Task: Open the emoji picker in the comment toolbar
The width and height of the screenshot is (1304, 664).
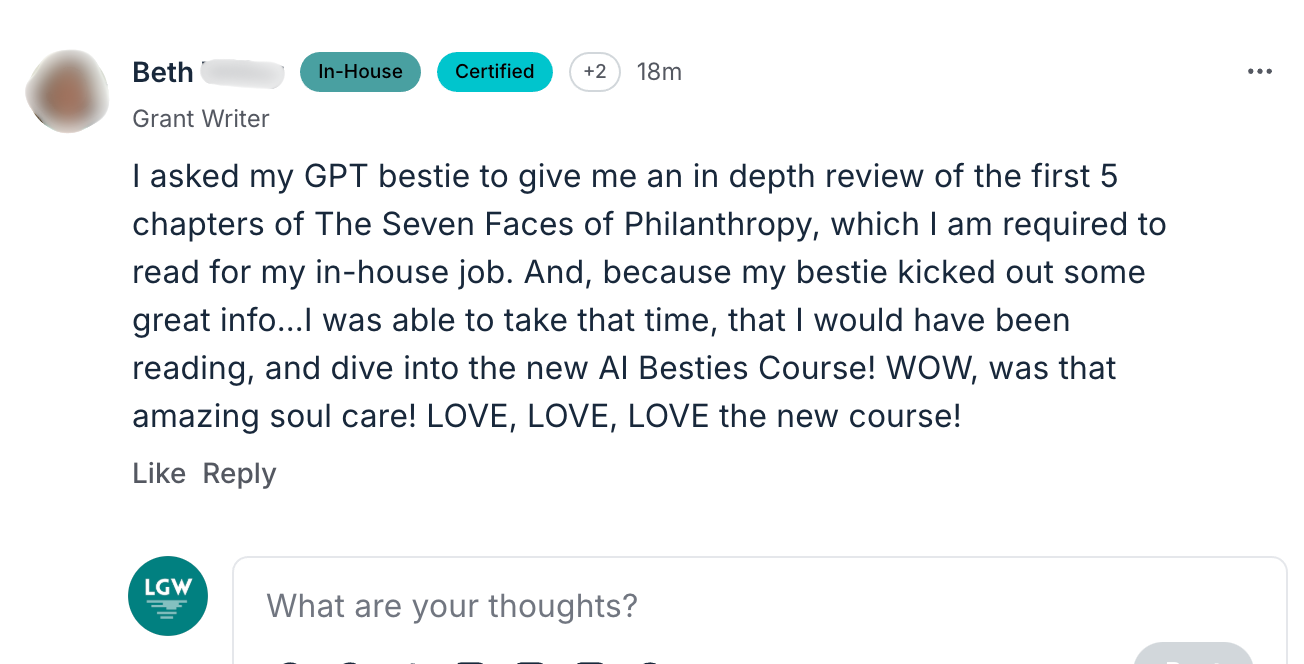Action: tap(290, 660)
